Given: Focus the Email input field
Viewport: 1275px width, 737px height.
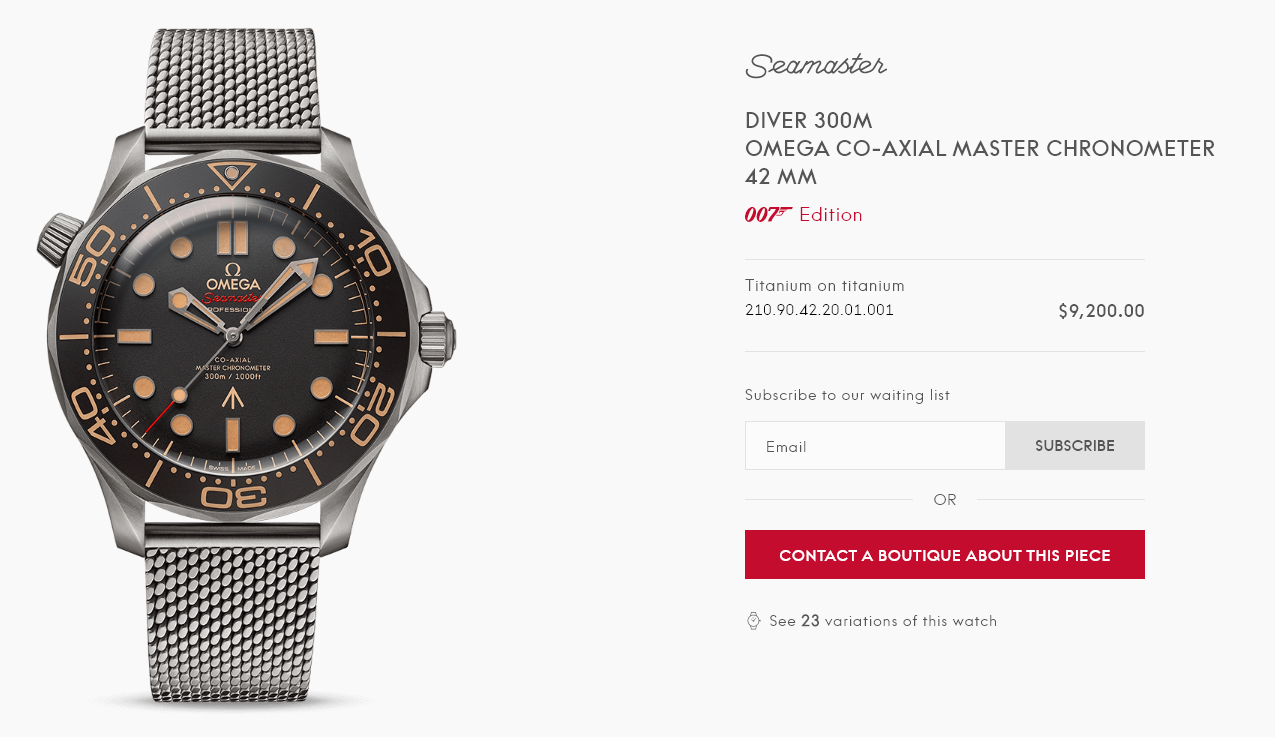Looking at the screenshot, I should (x=875, y=446).
